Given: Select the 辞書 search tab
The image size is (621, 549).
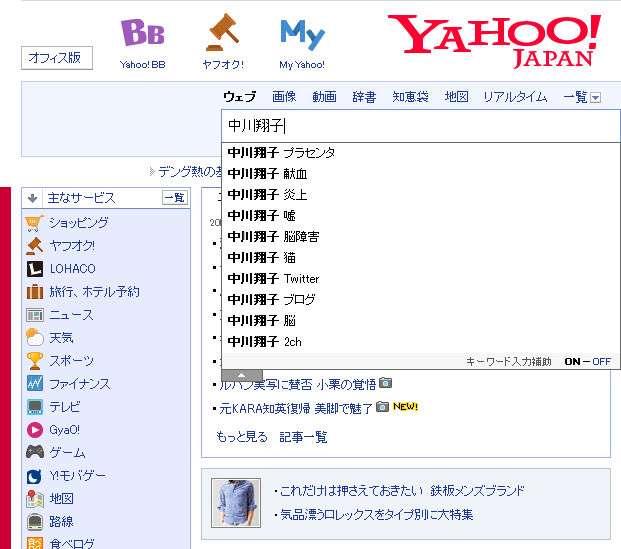Looking at the screenshot, I should (364, 97).
